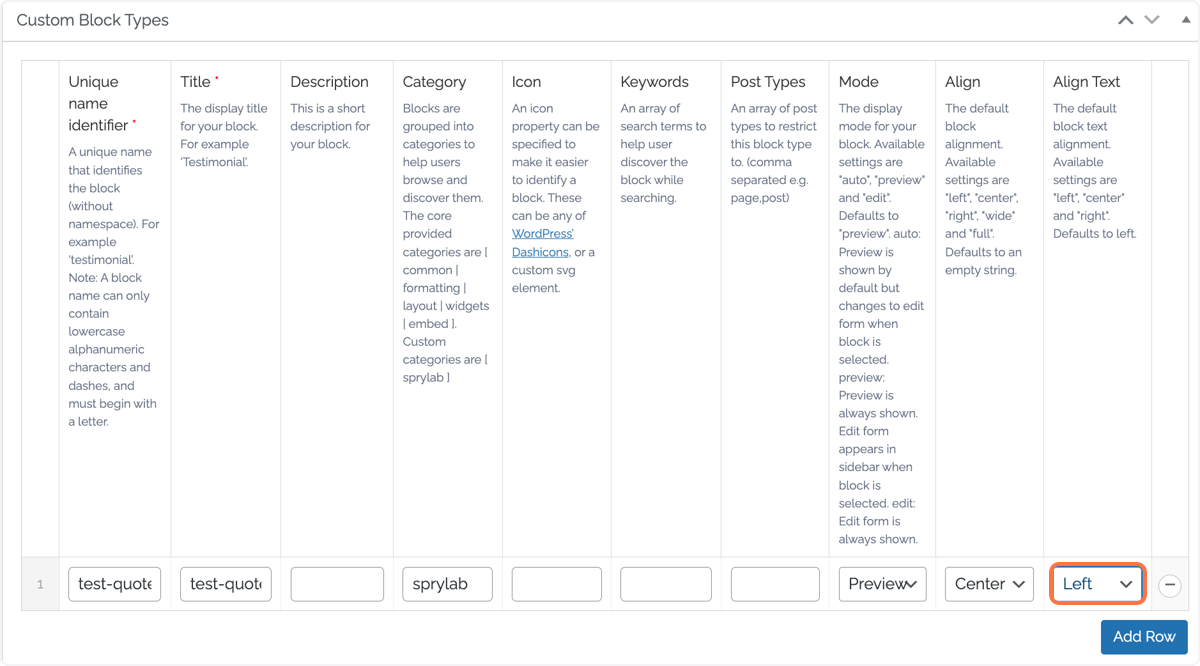Screen dimensions: 1200x666
Task: Remove row 1 with minus icon
Action: pos(1170,585)
